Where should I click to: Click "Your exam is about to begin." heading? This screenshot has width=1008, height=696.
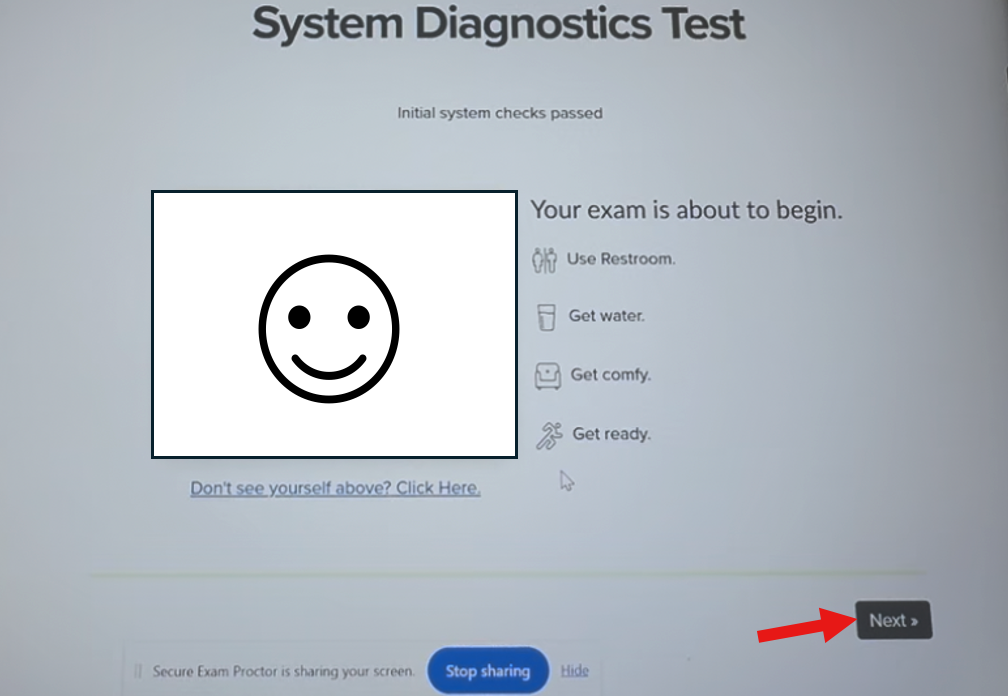tap(687, 210)
